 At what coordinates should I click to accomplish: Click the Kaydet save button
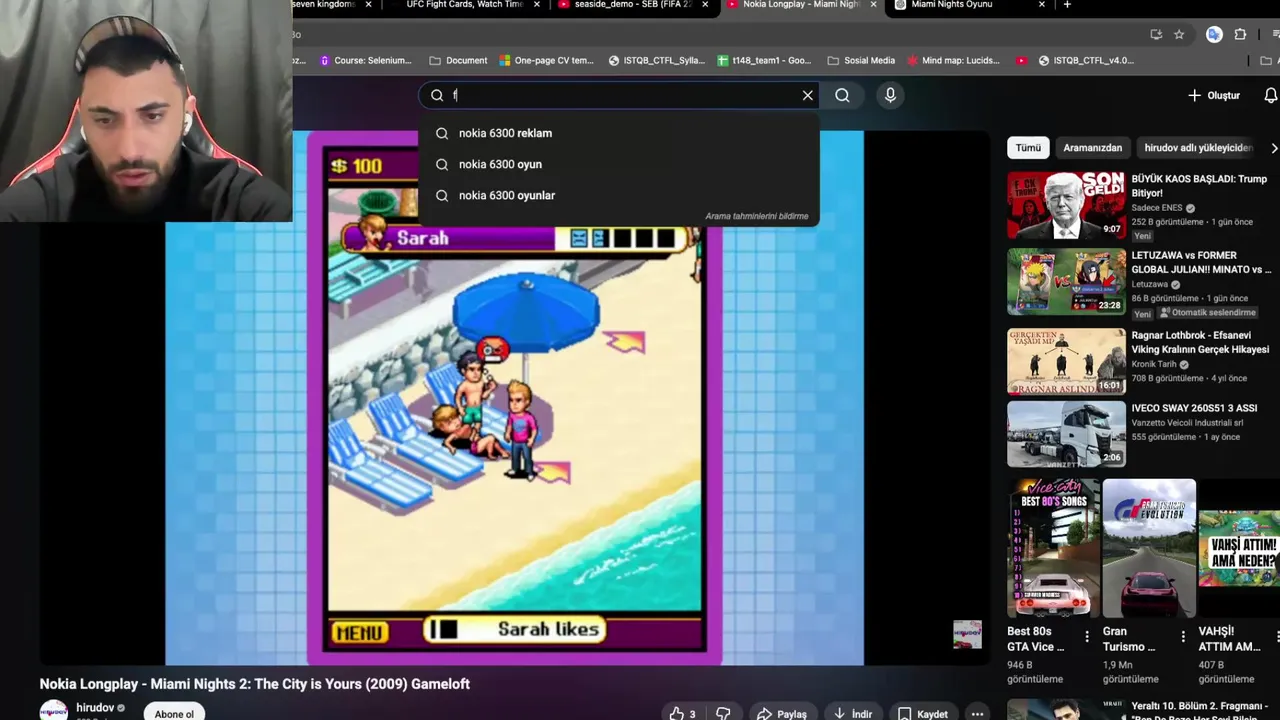coord(922,714)
